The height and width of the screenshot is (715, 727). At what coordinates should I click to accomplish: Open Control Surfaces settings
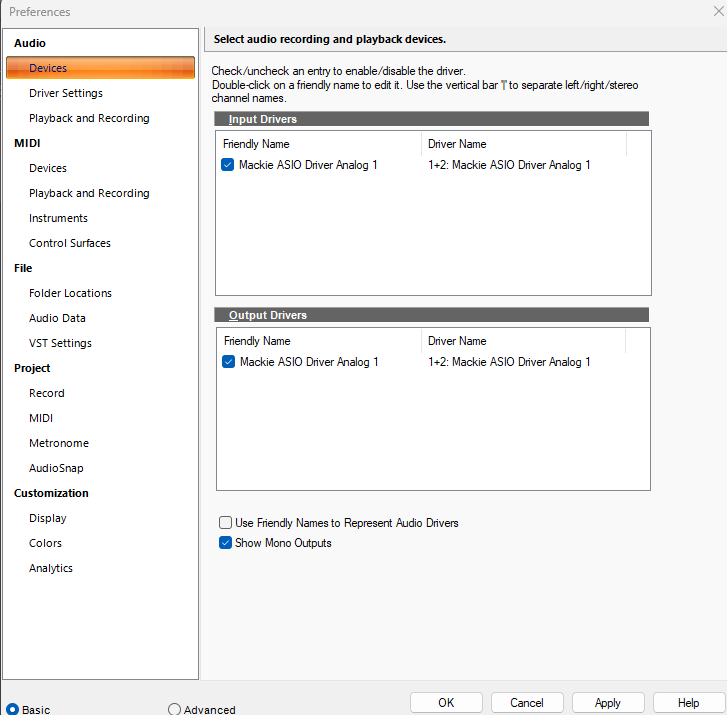coord(70,243)
